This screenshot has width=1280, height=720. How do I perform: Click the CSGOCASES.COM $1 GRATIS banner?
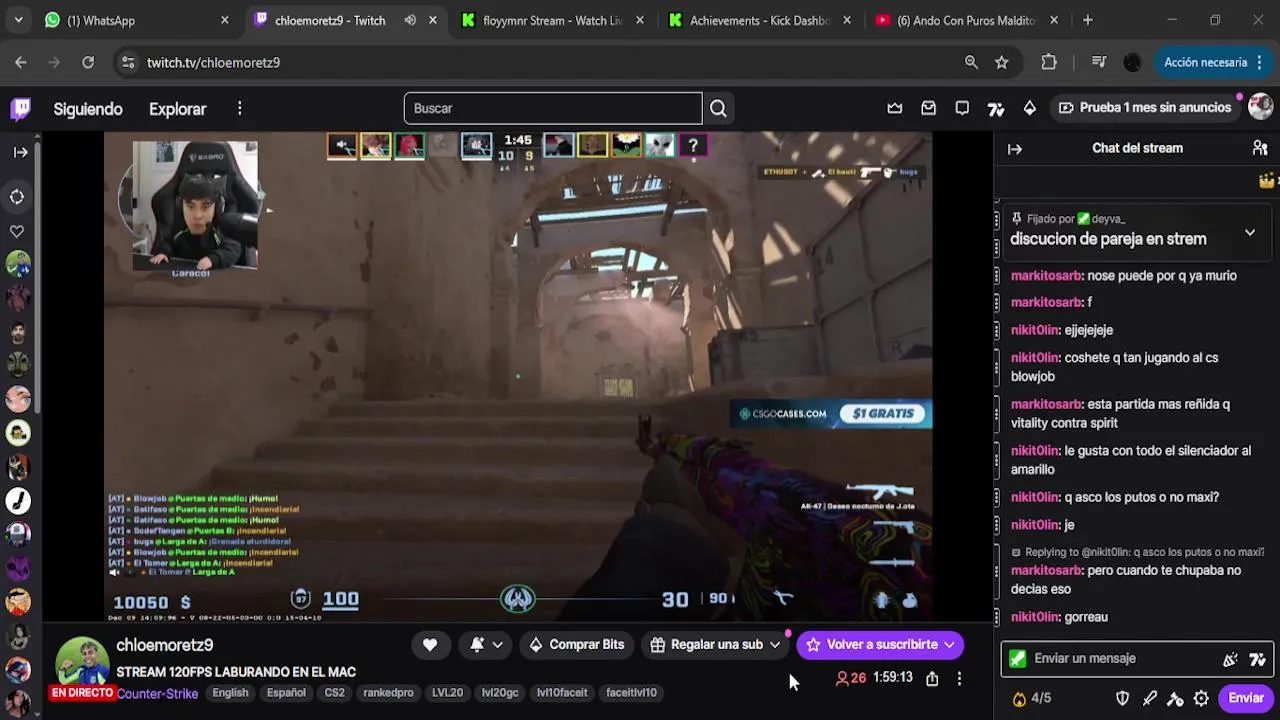(x=831, y=414)
